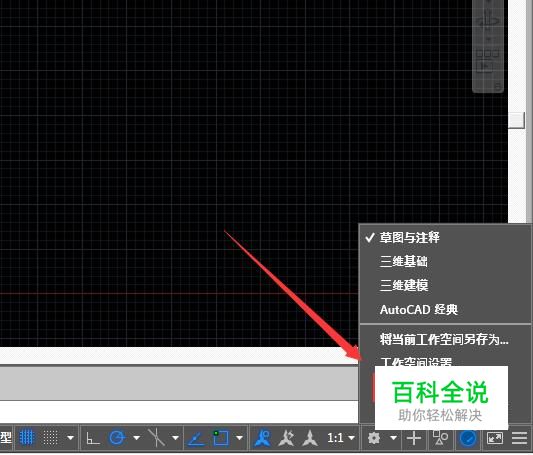Screen dimensions: 533x455
Task: Choose the 三维建模 workspace
Action: coord(445,285)
